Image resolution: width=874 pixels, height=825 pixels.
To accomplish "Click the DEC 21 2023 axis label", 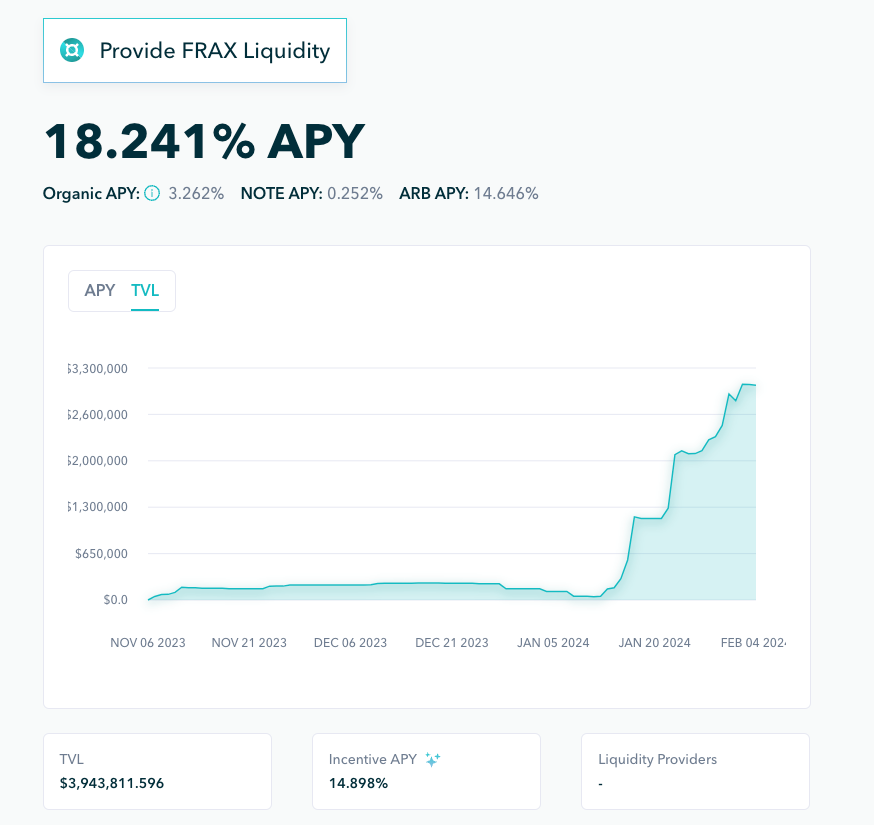I will (452, 642).
